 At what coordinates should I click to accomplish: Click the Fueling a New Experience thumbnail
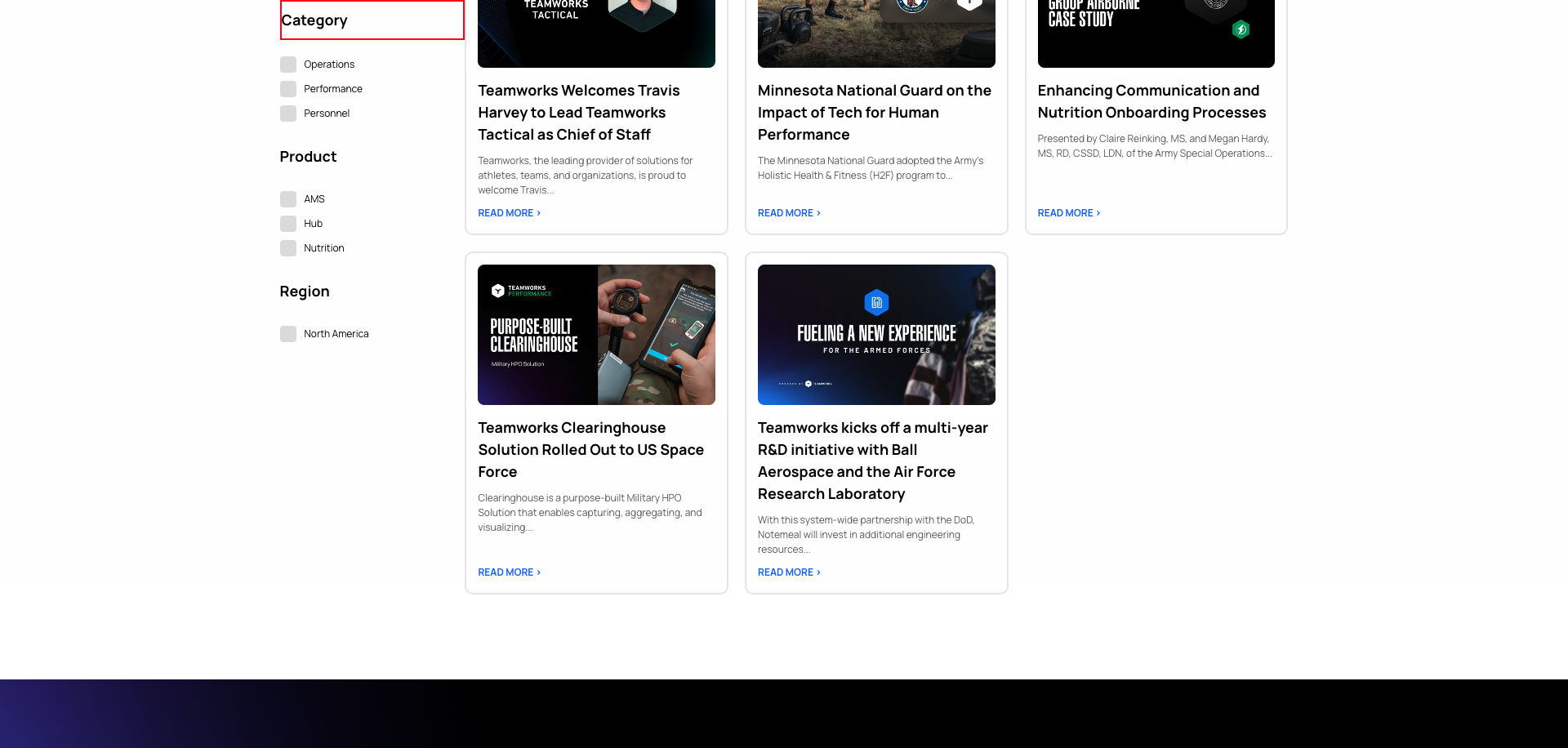click(x=876, y=335)
